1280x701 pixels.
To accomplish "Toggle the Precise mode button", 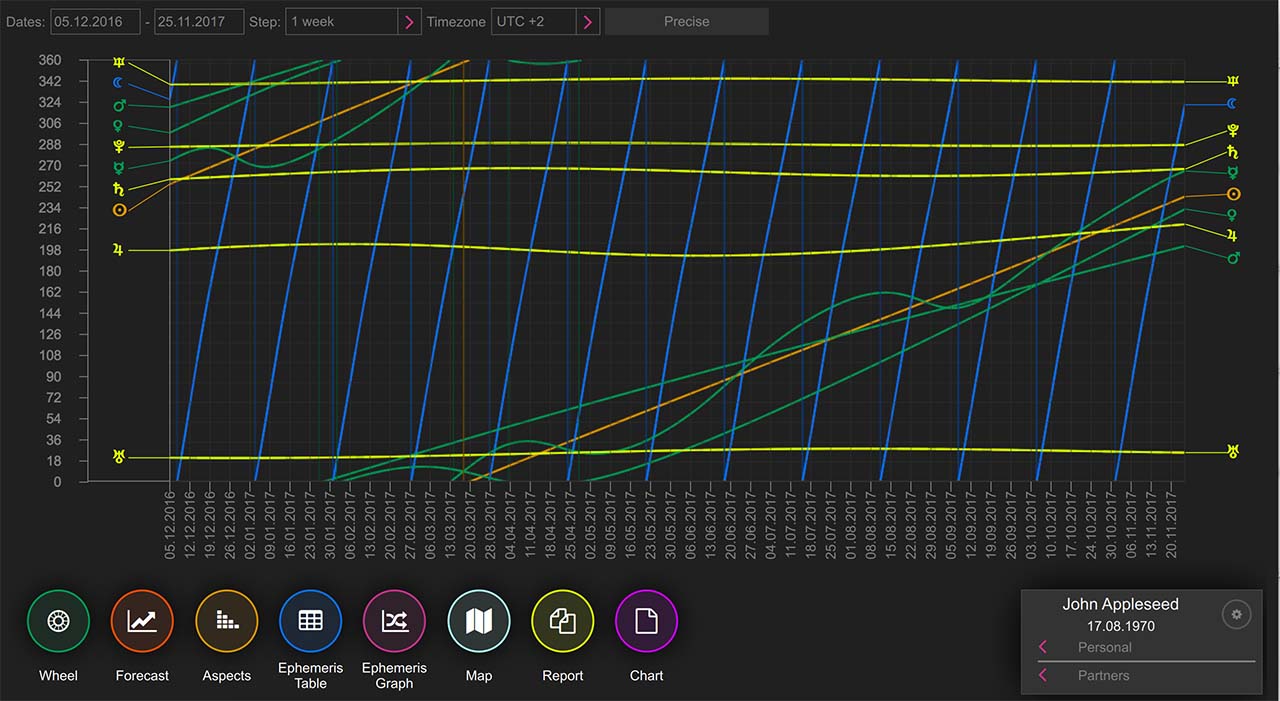I will point(686,22).
